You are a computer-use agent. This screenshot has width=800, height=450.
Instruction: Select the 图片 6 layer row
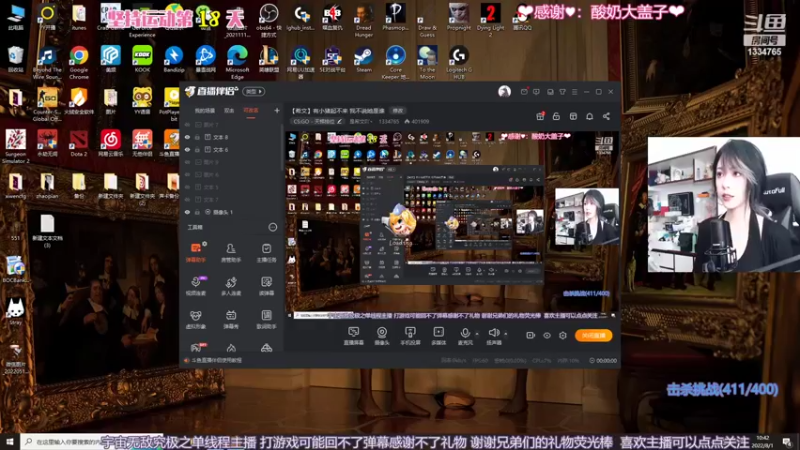pyautogui.click(x=232, y=174)
